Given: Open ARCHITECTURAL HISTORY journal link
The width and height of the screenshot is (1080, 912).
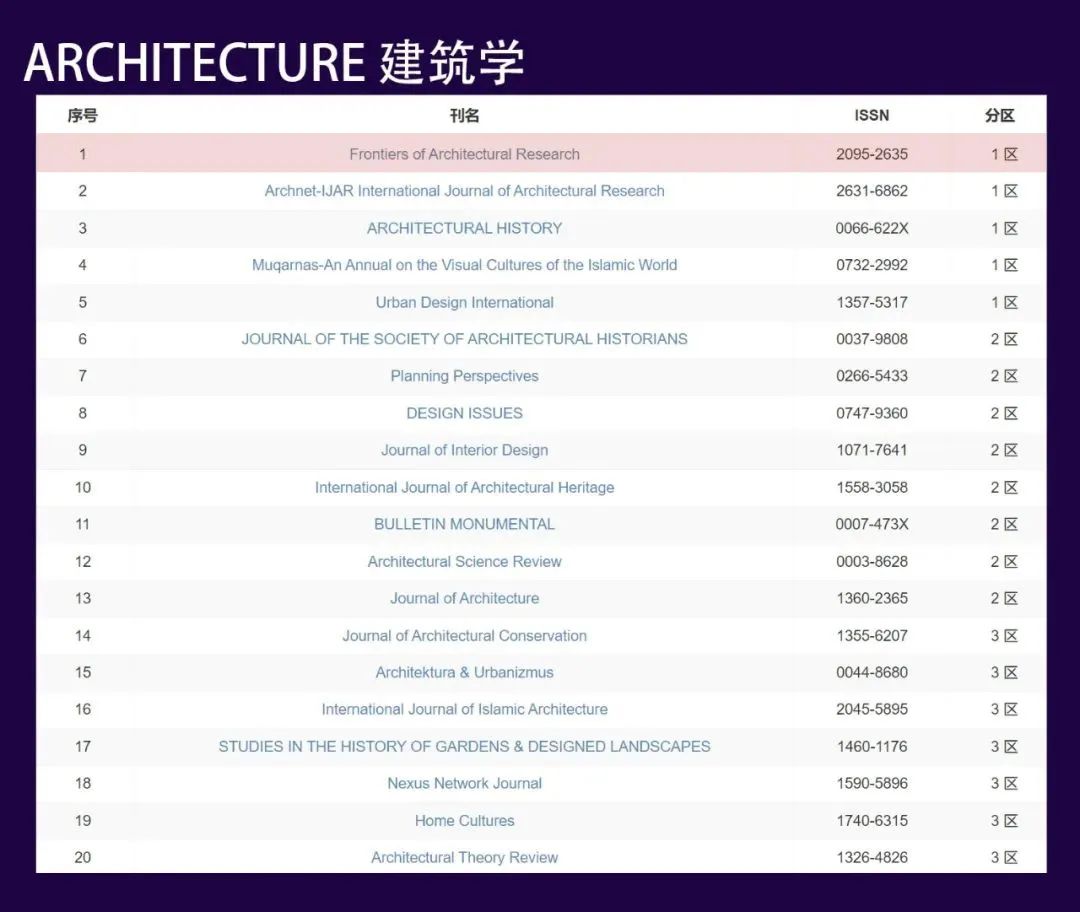Looking at the screenshot, I should (464, 228).
